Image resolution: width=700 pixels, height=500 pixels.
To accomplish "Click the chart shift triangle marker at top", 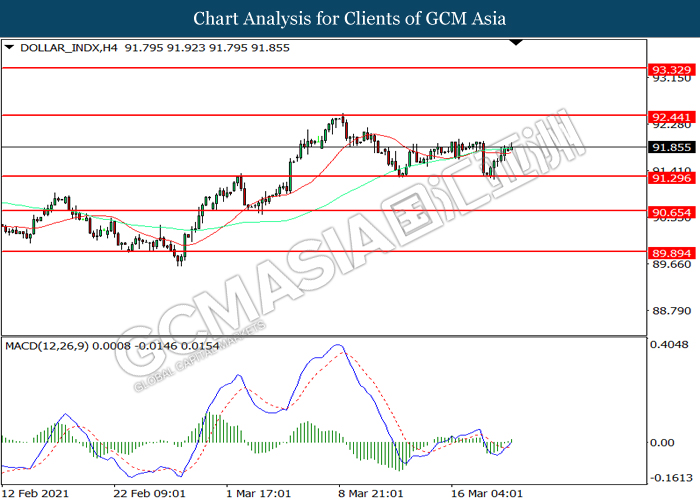I will 516,43.
